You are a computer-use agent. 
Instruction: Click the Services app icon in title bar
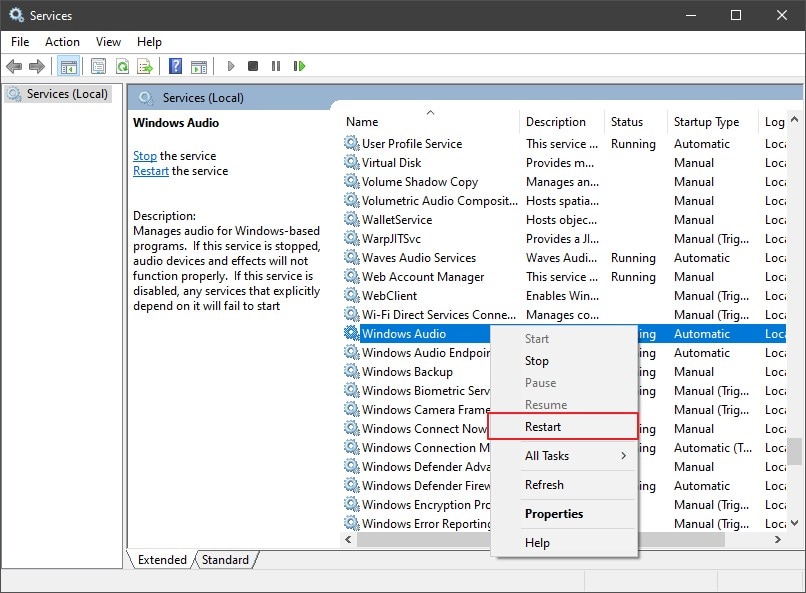(16, 15)
